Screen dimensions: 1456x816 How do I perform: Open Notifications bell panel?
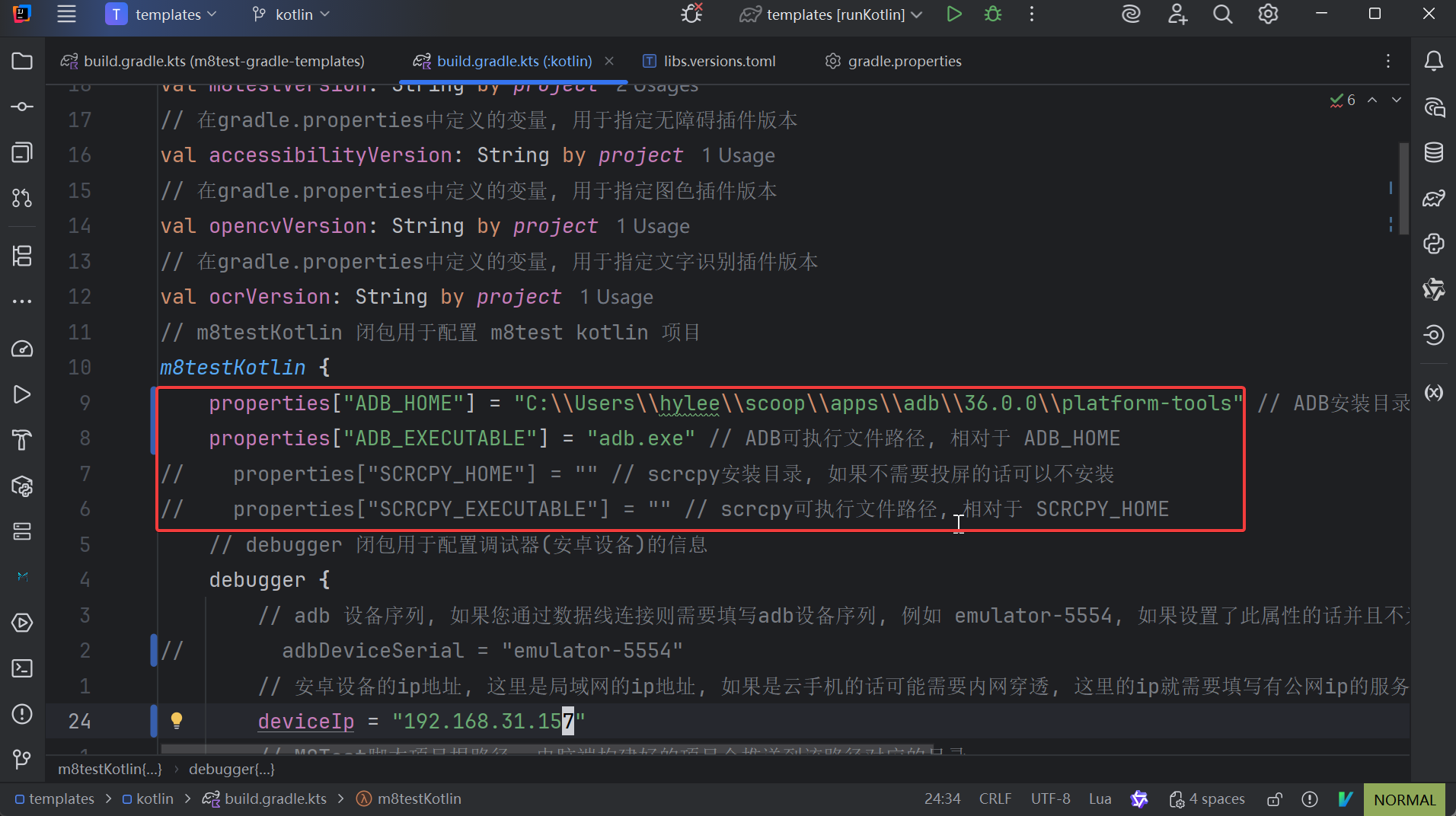(x=1433, y=61)
